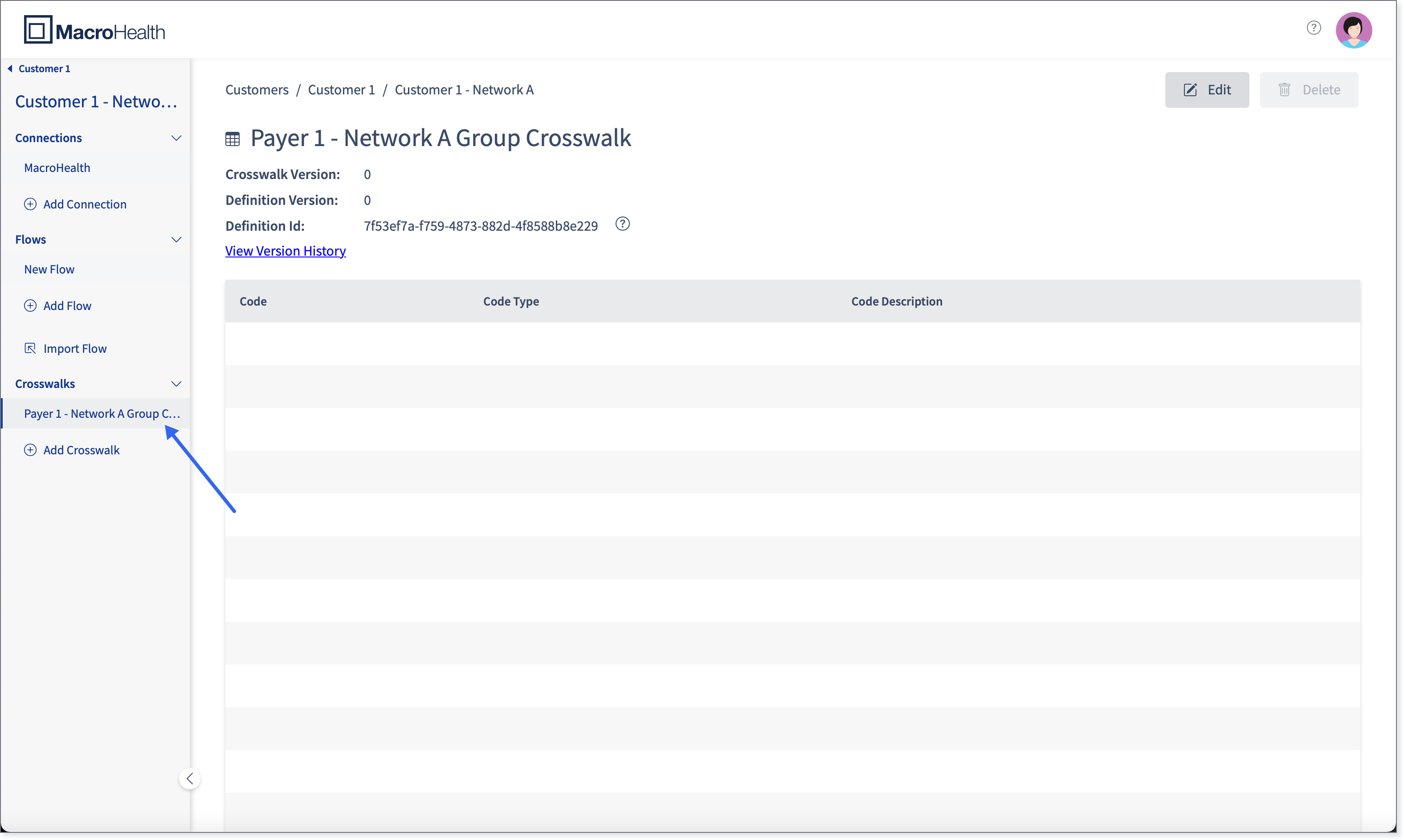Open the user profile avatar
The image size is (1404, 840).
point(1354,30)
